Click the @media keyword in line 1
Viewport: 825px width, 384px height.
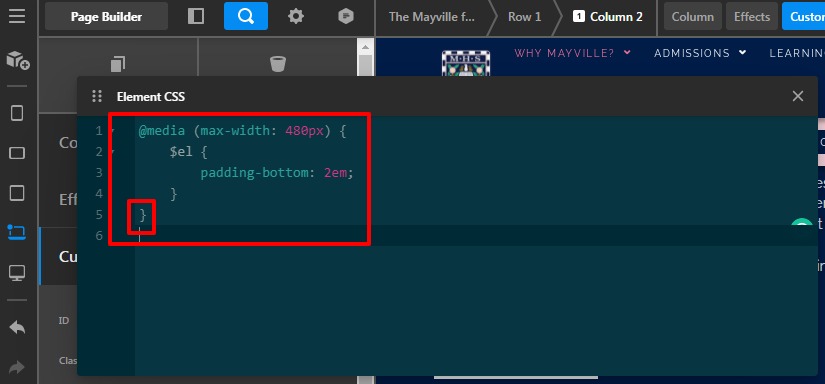coord(162,131)
